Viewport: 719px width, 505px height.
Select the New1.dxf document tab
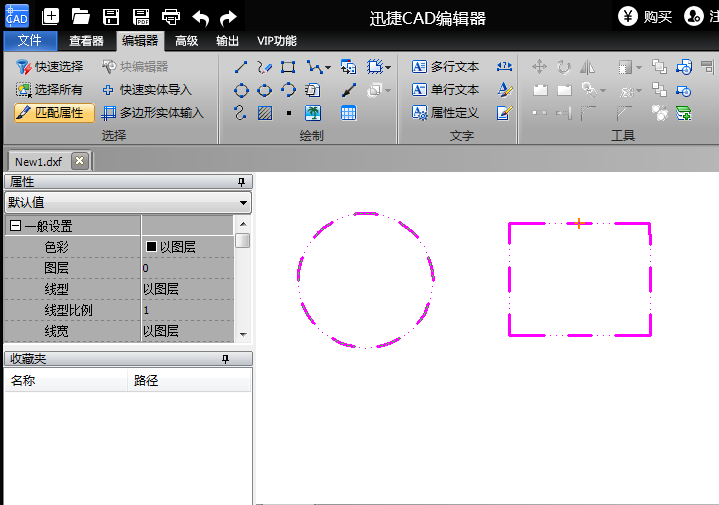[39, 162]
